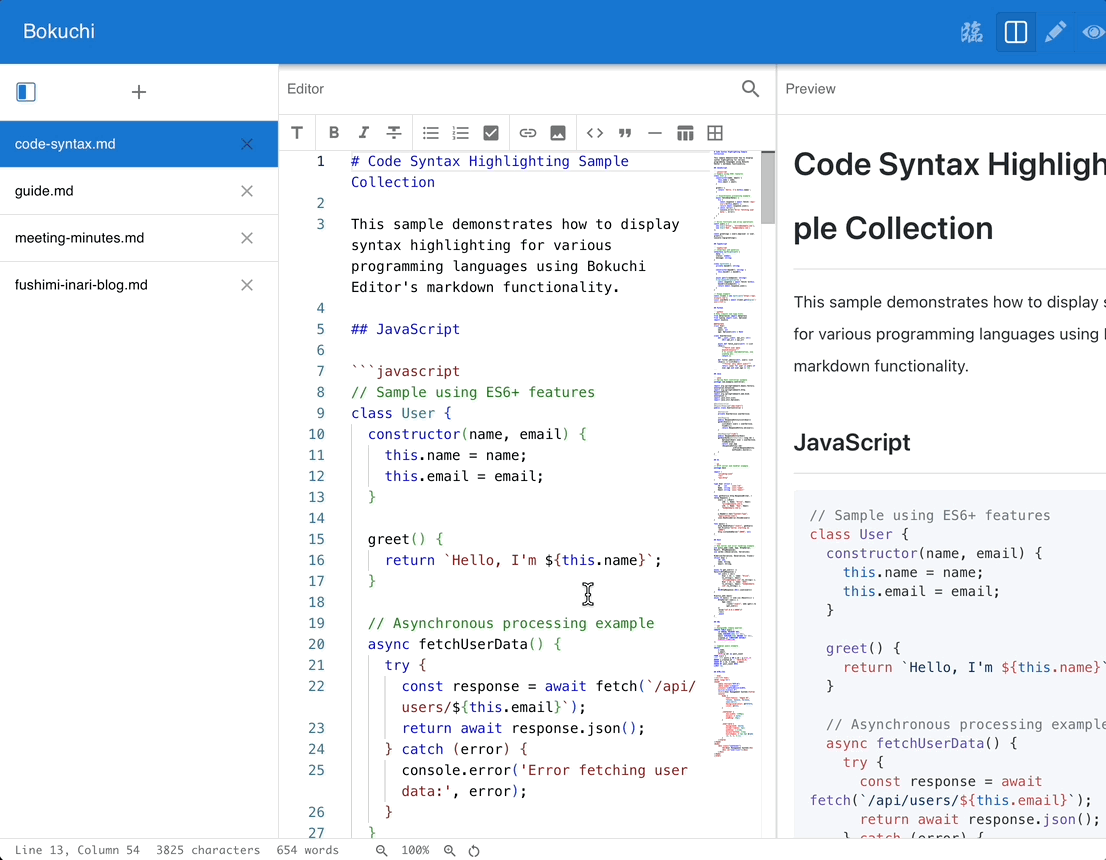Zoom in using the plus magnifier
1106x860 pixels.
click(x=449, y=851)
